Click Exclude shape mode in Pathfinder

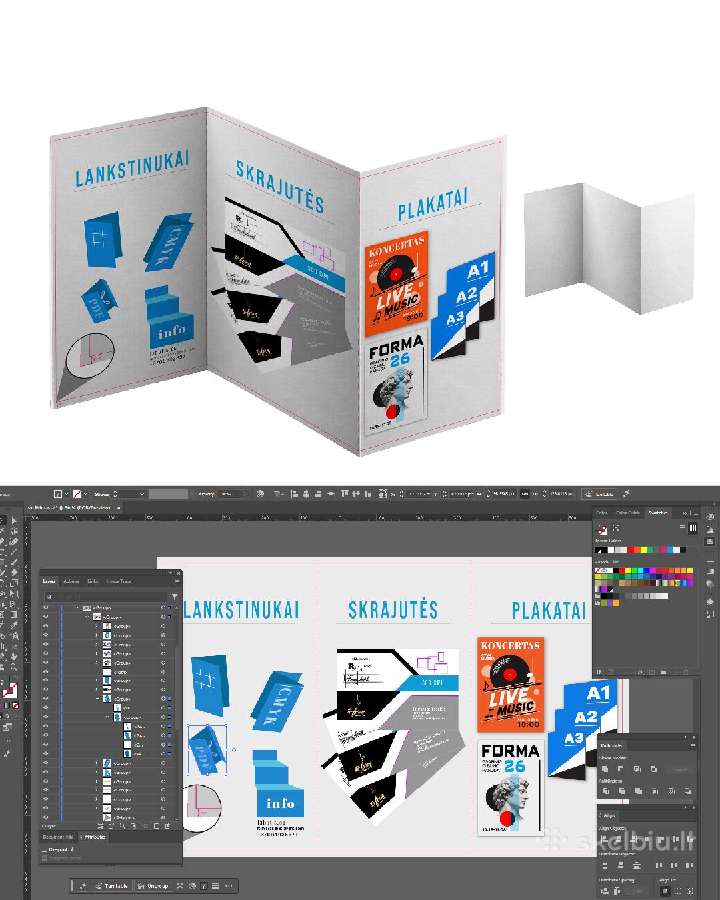click(653, 769)
